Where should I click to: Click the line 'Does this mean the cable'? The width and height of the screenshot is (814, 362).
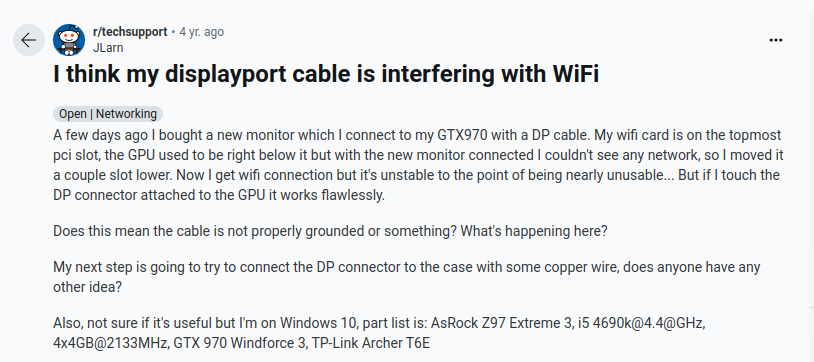(x=330, y=231)
